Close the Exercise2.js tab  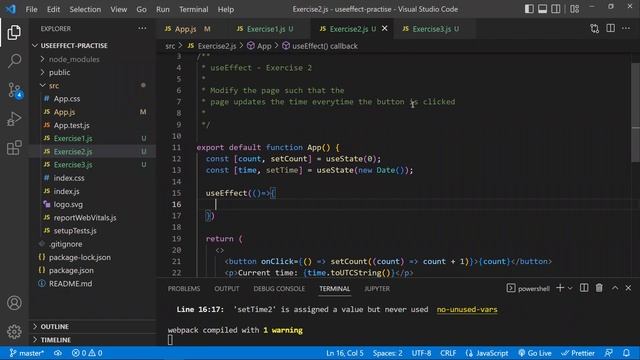click(384, 29)
